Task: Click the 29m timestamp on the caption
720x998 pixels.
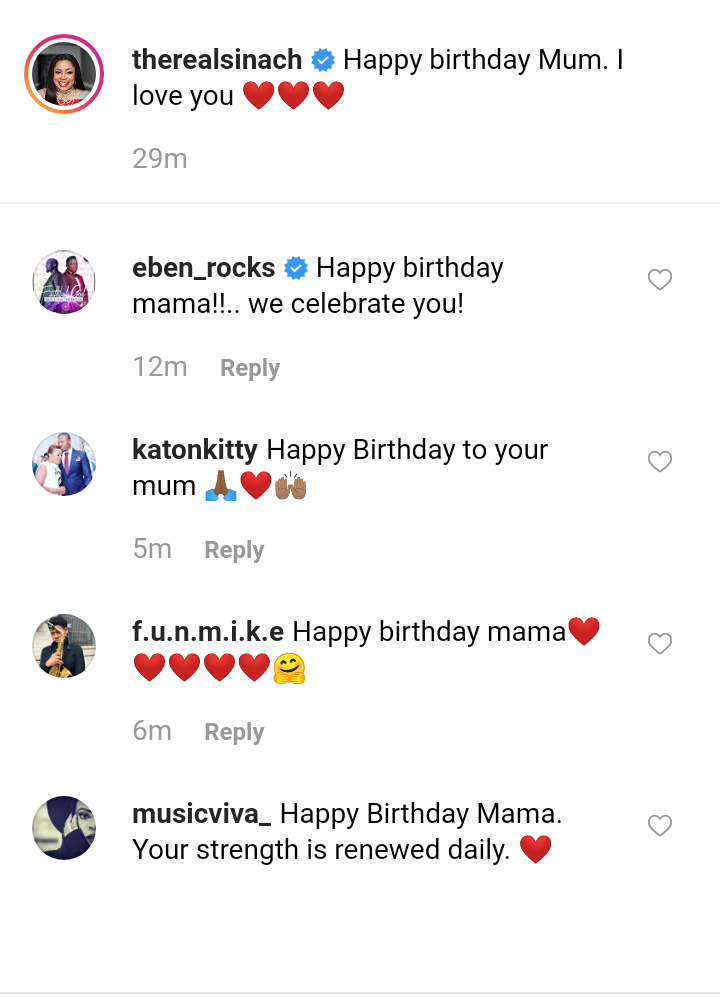Action: [x=160, y=158]
